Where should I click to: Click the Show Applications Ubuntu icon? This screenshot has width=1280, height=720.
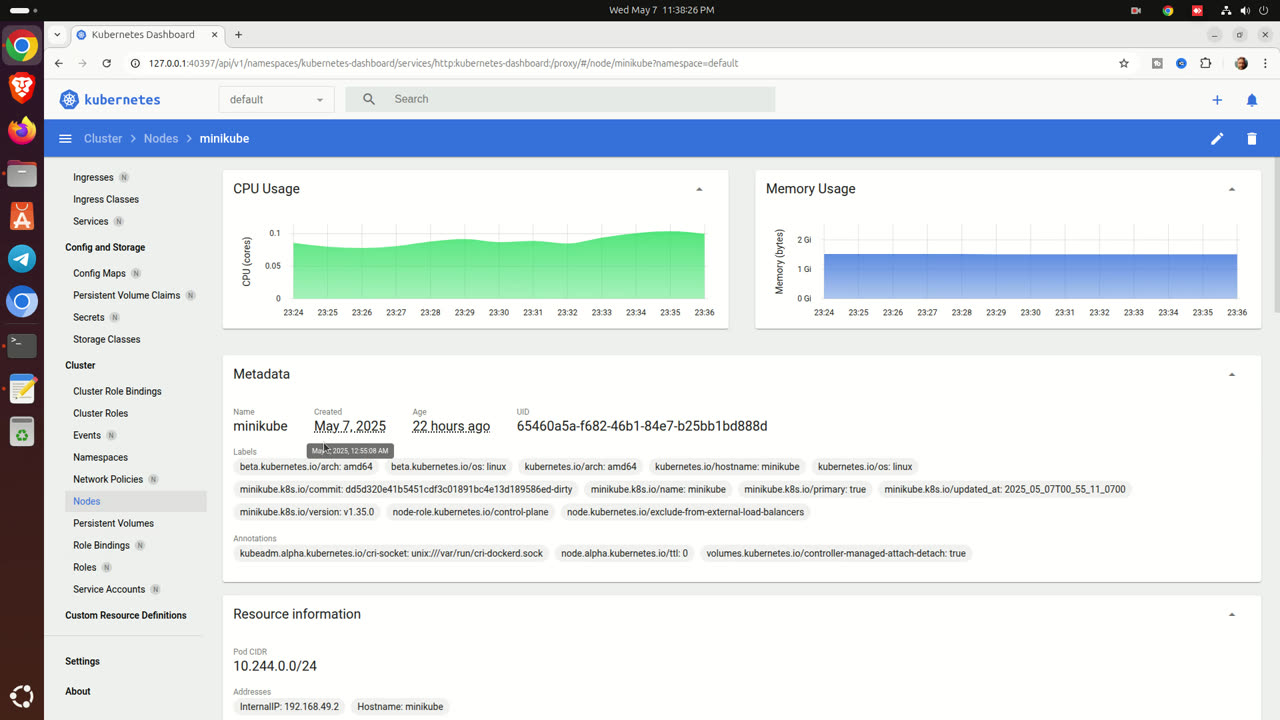click(22, 696)
